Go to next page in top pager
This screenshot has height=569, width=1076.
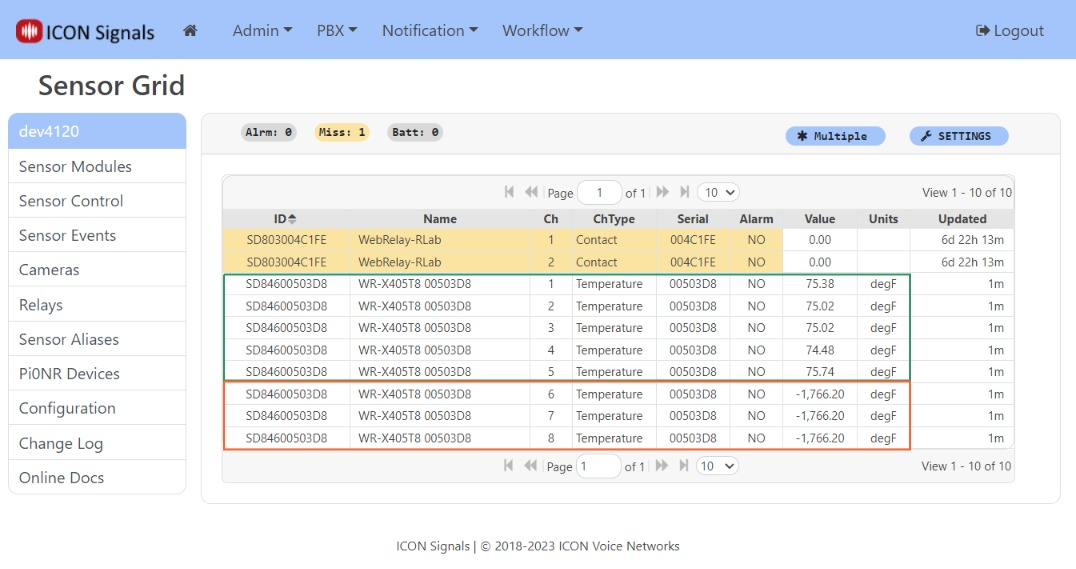coord(662,192)
